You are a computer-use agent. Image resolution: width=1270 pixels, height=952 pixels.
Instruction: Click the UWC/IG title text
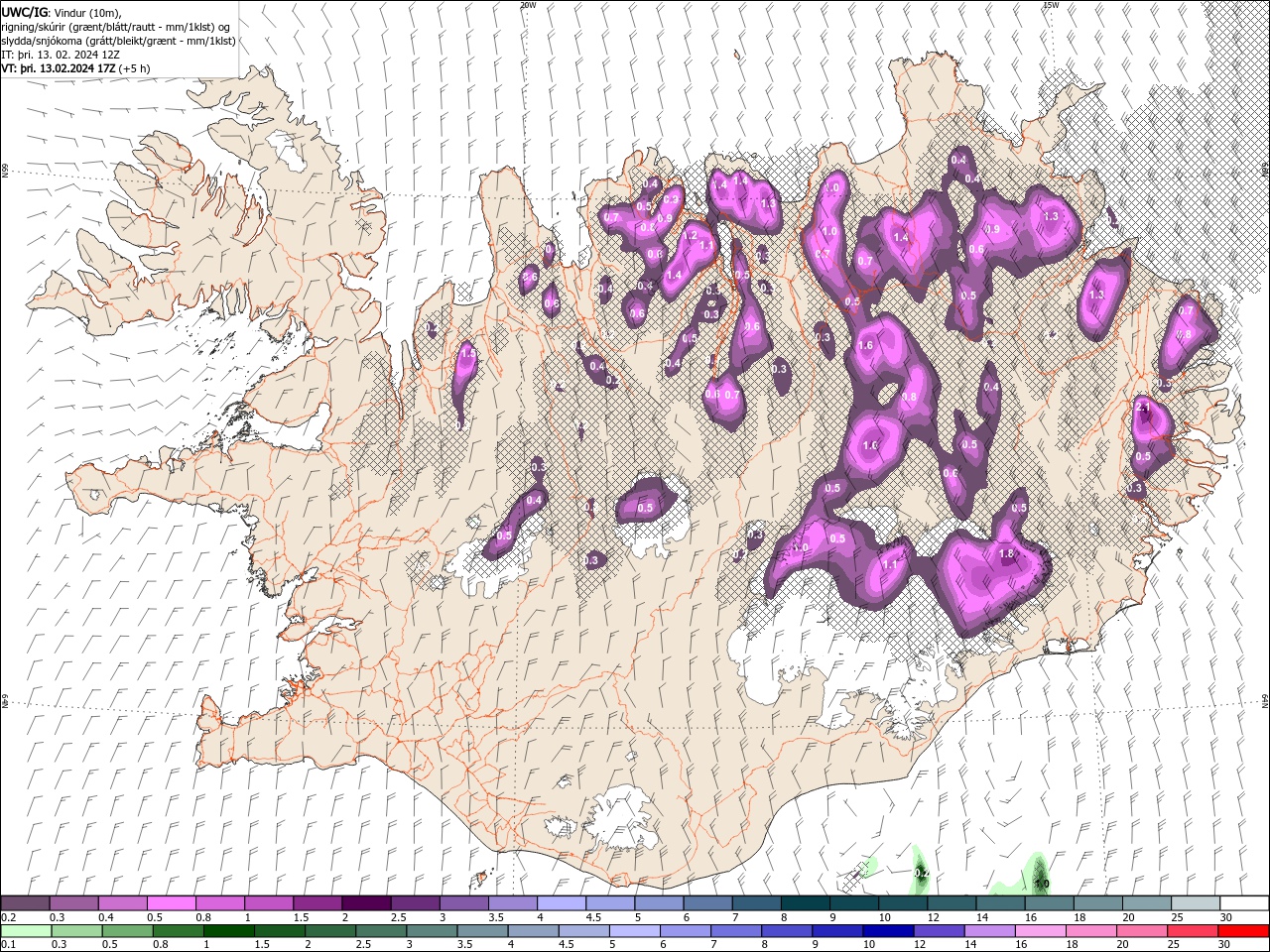click(x=25, y=12)
